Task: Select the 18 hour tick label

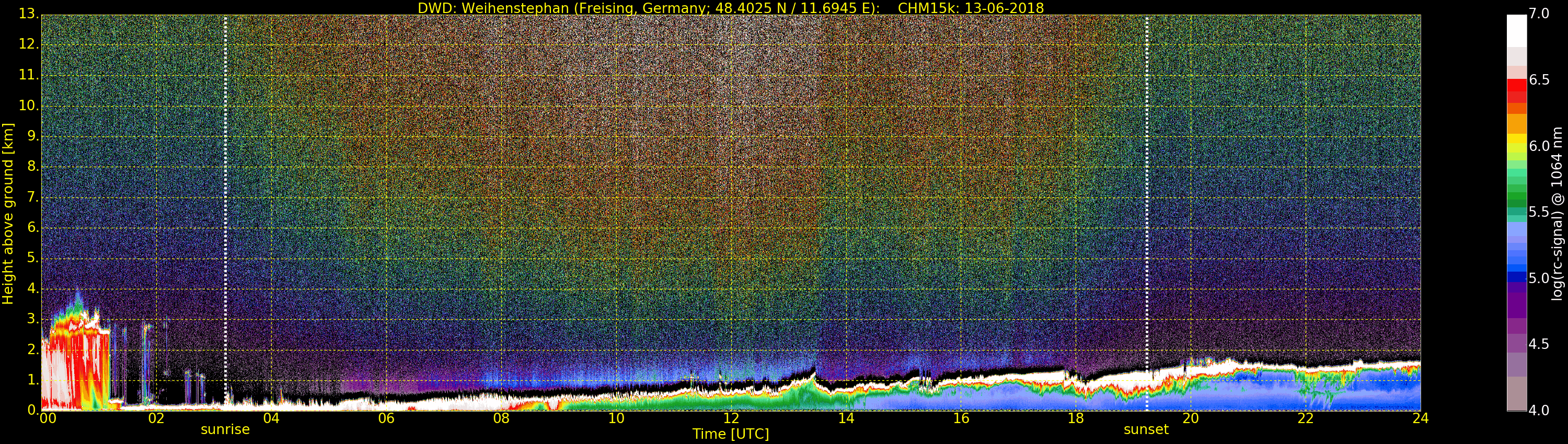Action: tap(1076, 418)
